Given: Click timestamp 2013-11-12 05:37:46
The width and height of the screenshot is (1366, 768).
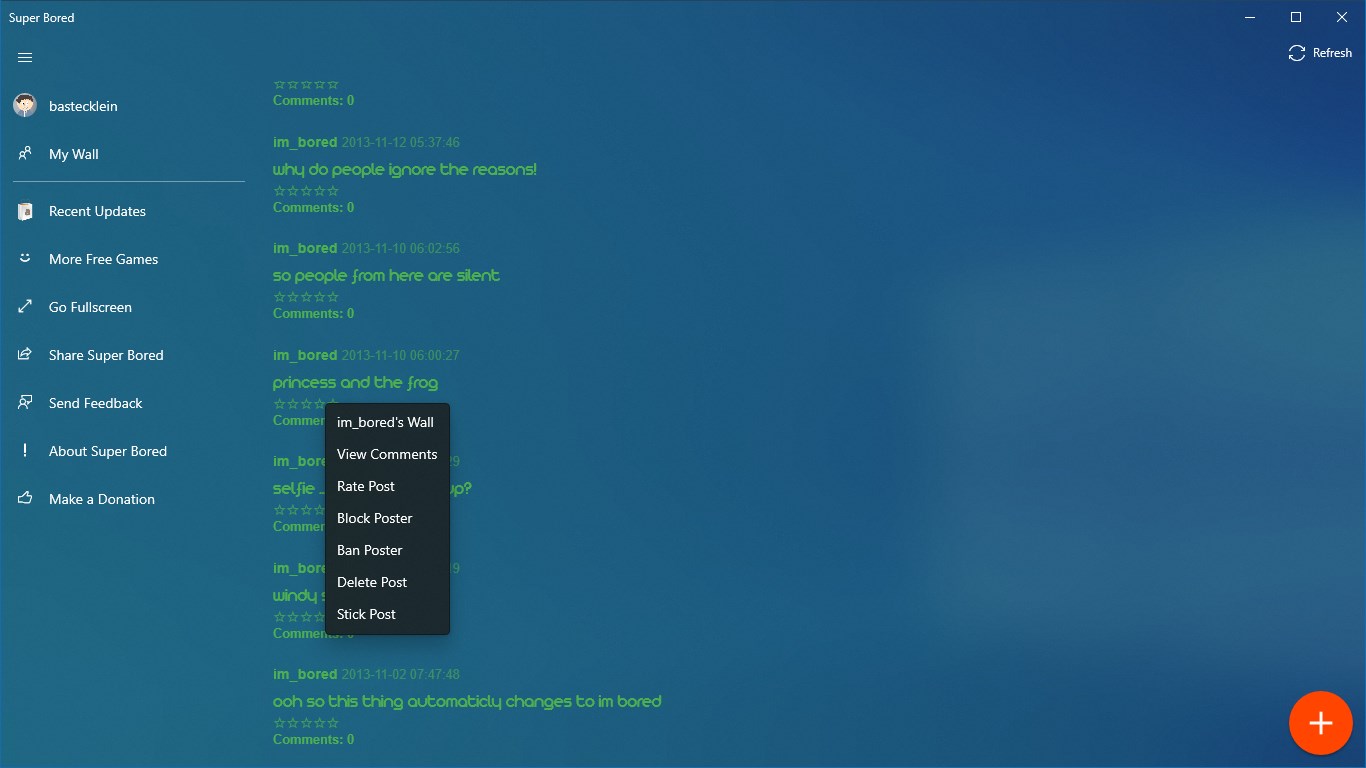Looking at the screenshot, I should pos(400,142).
